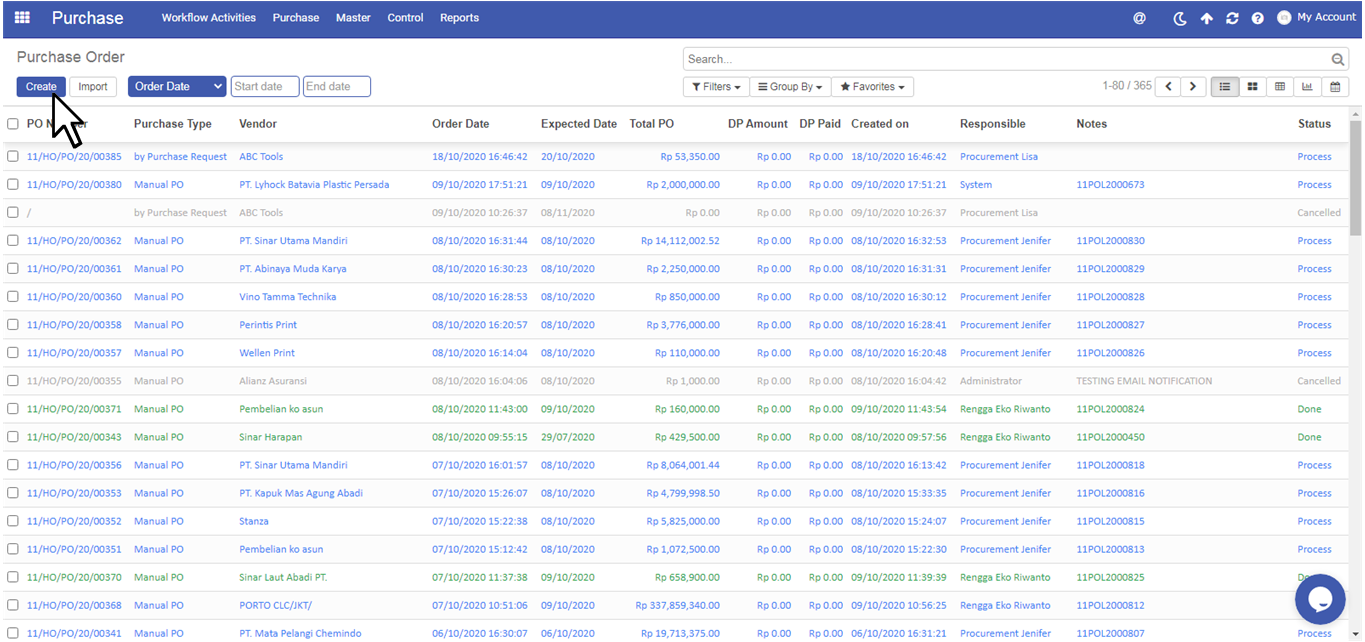Open the Reports menu
The width and height of the screenshot is (1365, 642).
459,18
